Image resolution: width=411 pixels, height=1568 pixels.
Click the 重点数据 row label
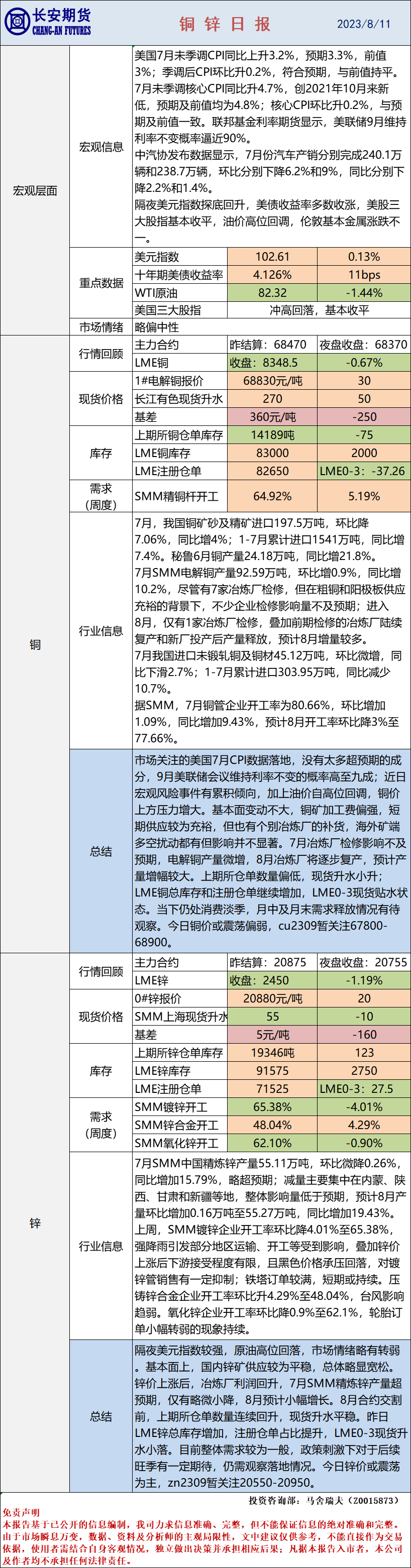tap(101, 283)
